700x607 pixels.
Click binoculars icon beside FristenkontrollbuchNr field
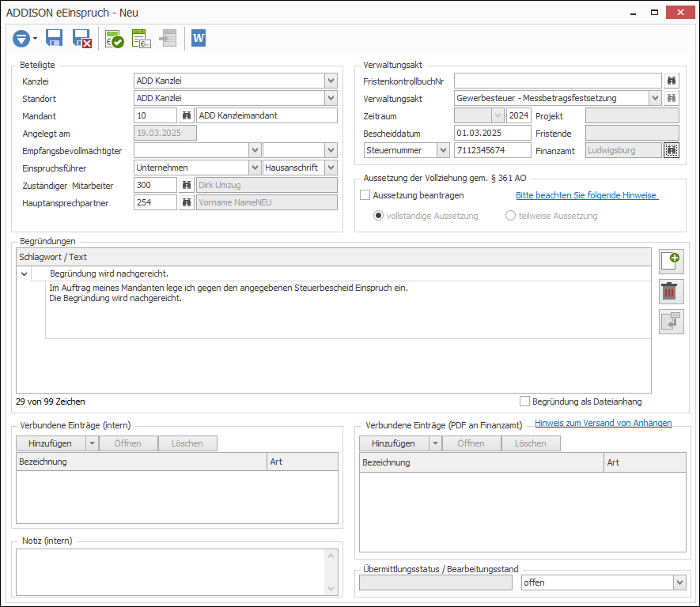pyautogui.click(x=671, y=81)
